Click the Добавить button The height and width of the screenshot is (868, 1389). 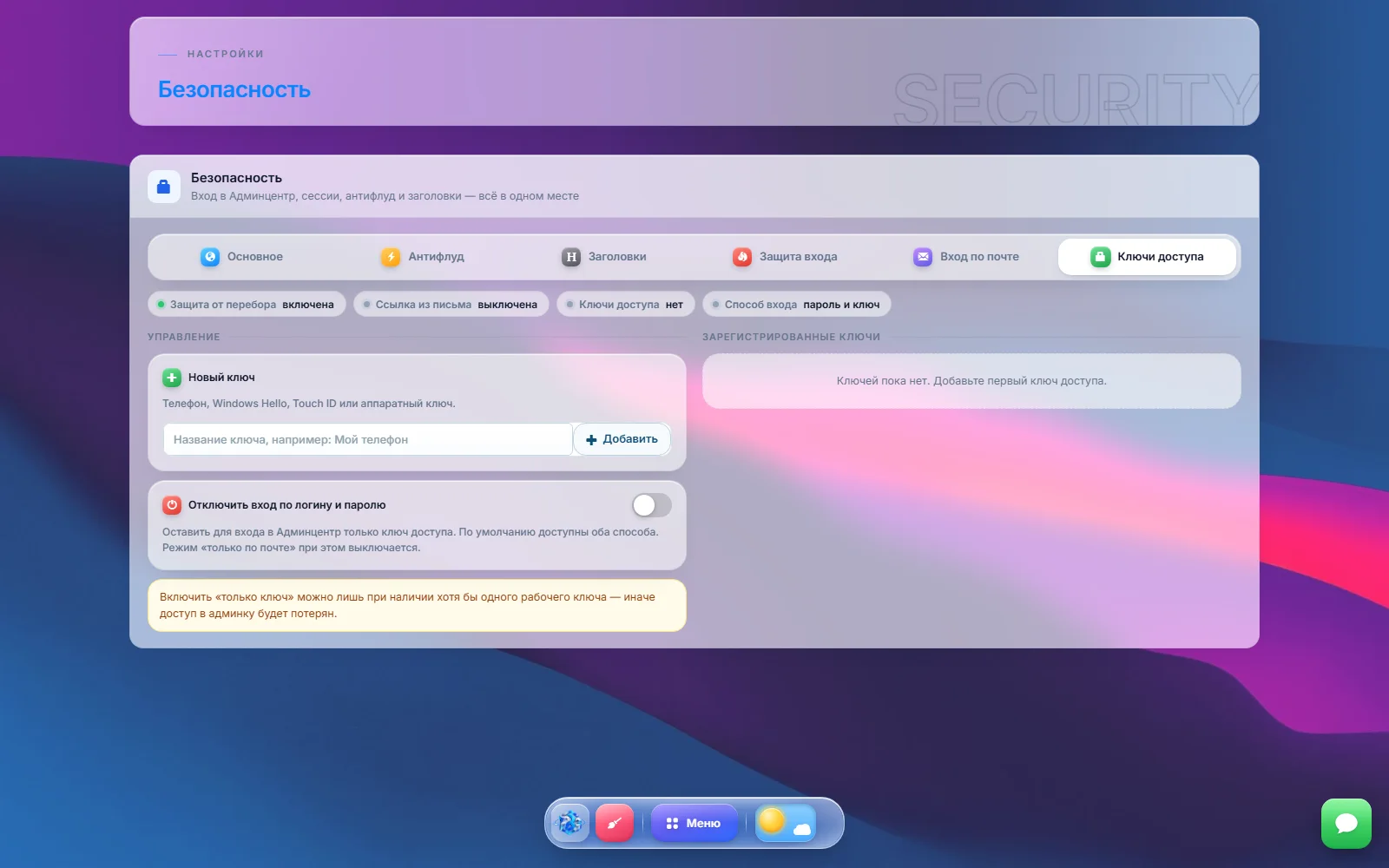pyautogui.click(x=622, y=439)
